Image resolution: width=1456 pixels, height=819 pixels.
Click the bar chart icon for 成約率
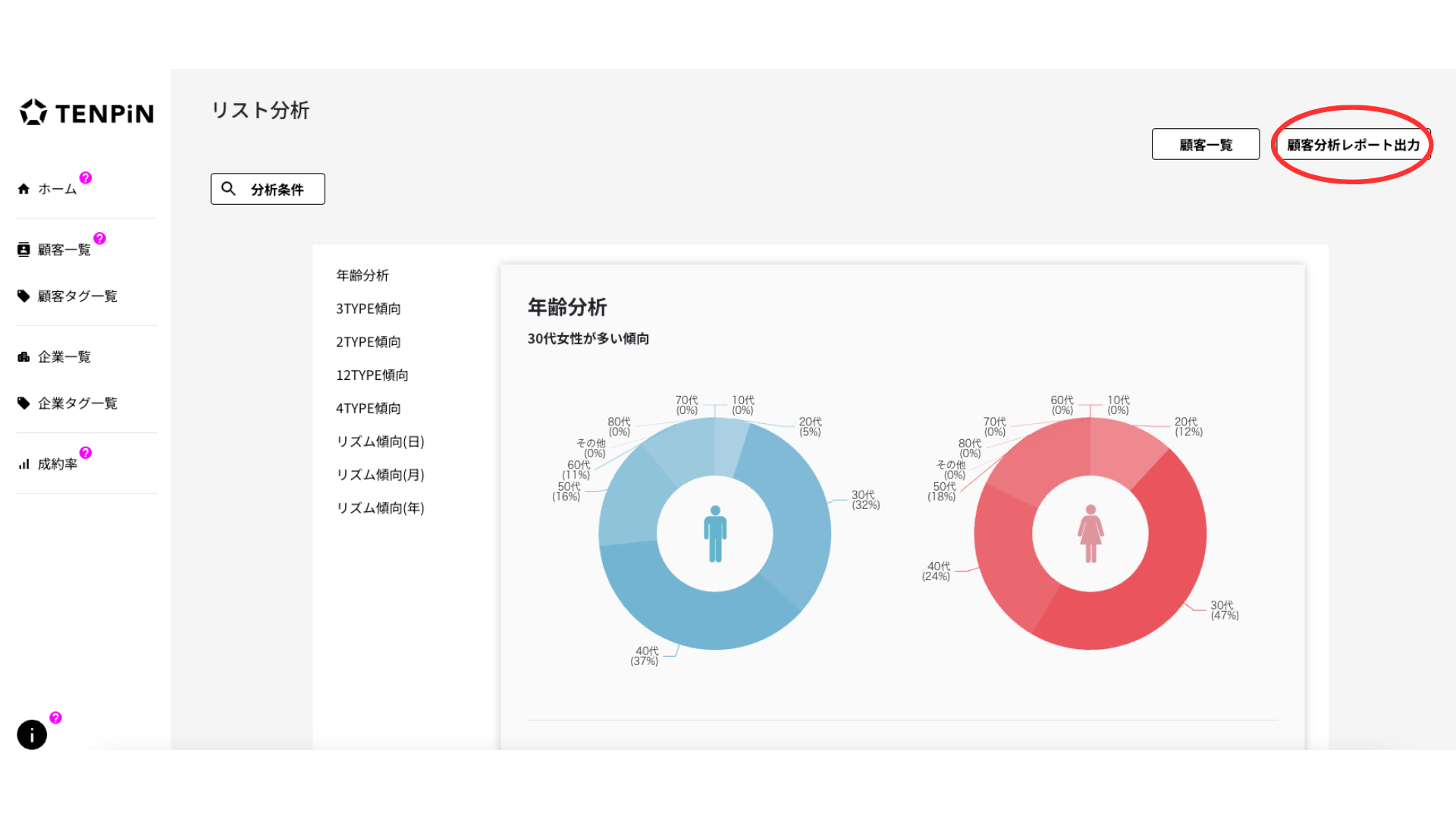(x=24, y=464)
